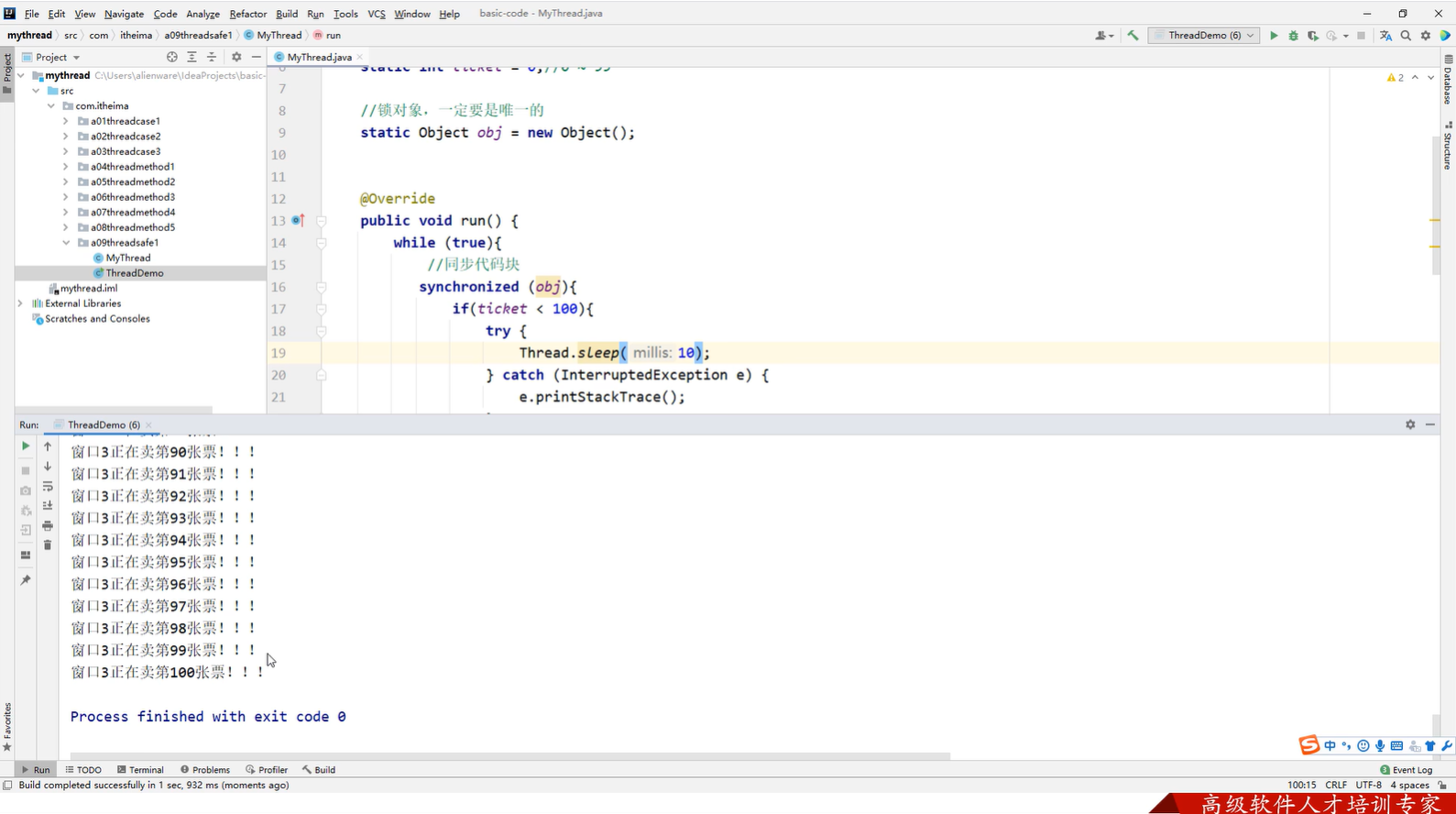Restore layout icon in Run panel
Viewport: 1456px width, 814px height.
point(26,555)
